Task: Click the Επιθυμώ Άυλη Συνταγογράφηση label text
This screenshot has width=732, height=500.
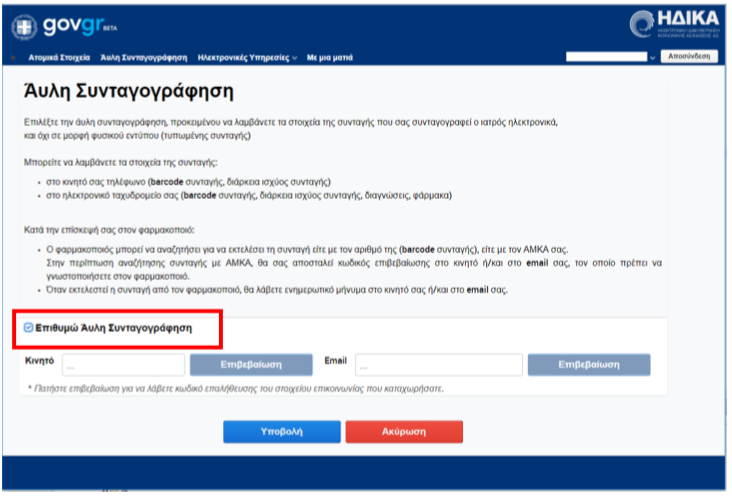Action: pos(113,327)
